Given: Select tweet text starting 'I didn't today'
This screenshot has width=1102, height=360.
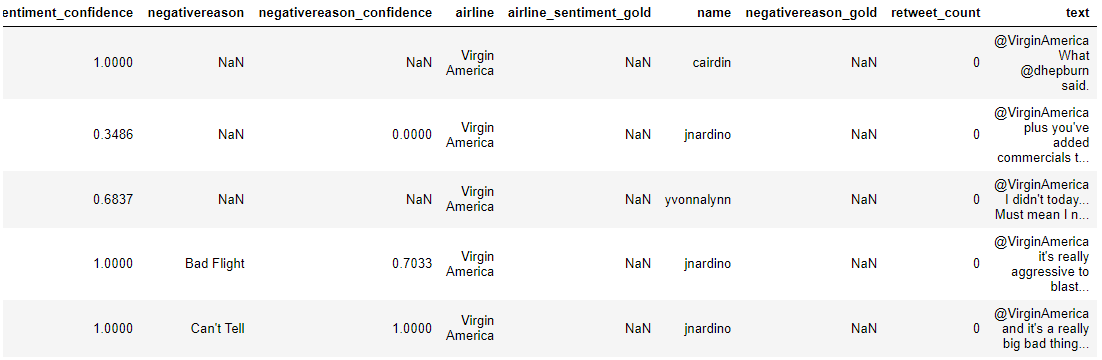Looking at the screenshot, I should point(1042,200).
